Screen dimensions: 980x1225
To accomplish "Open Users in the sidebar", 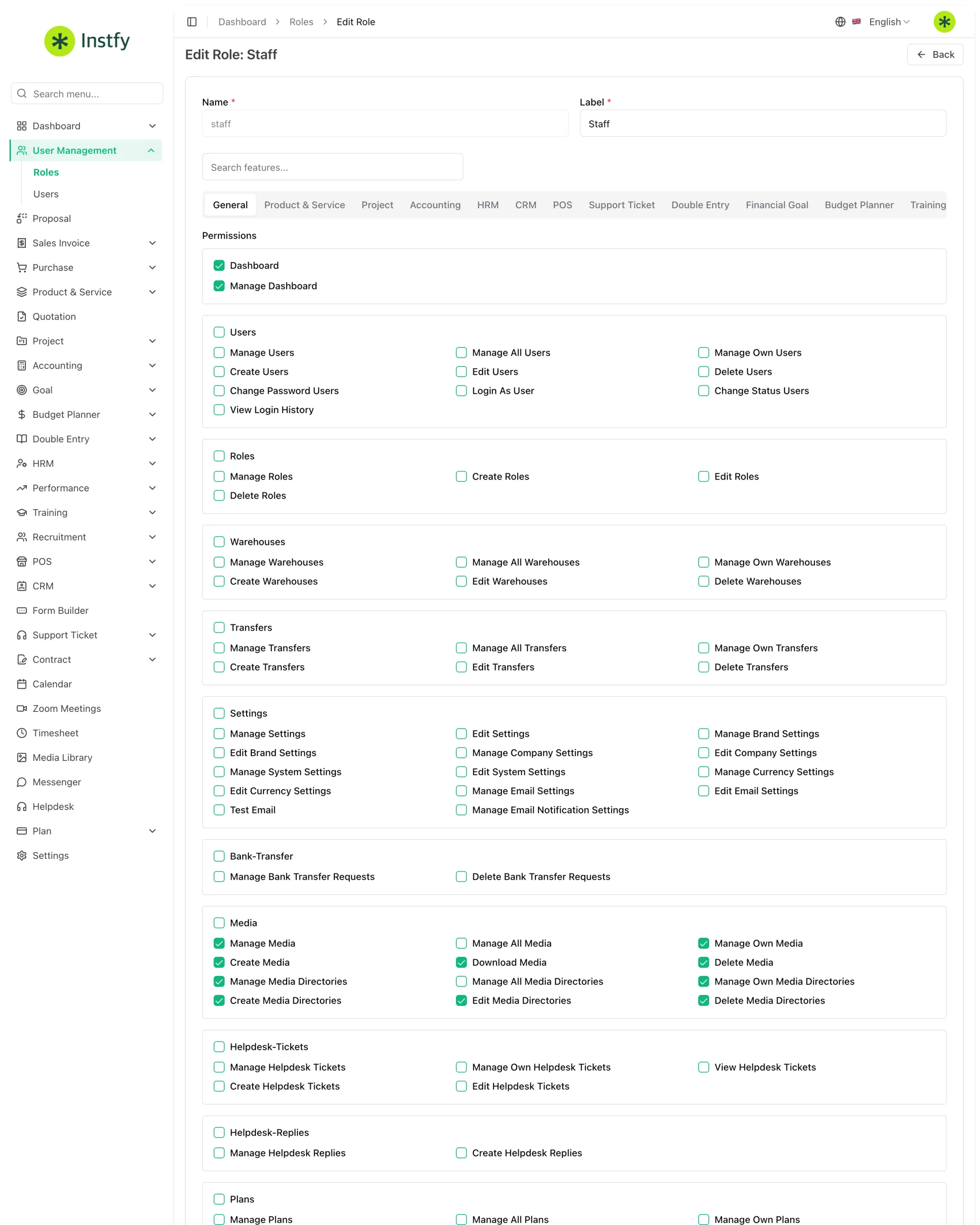I will [x=46, y=194].
